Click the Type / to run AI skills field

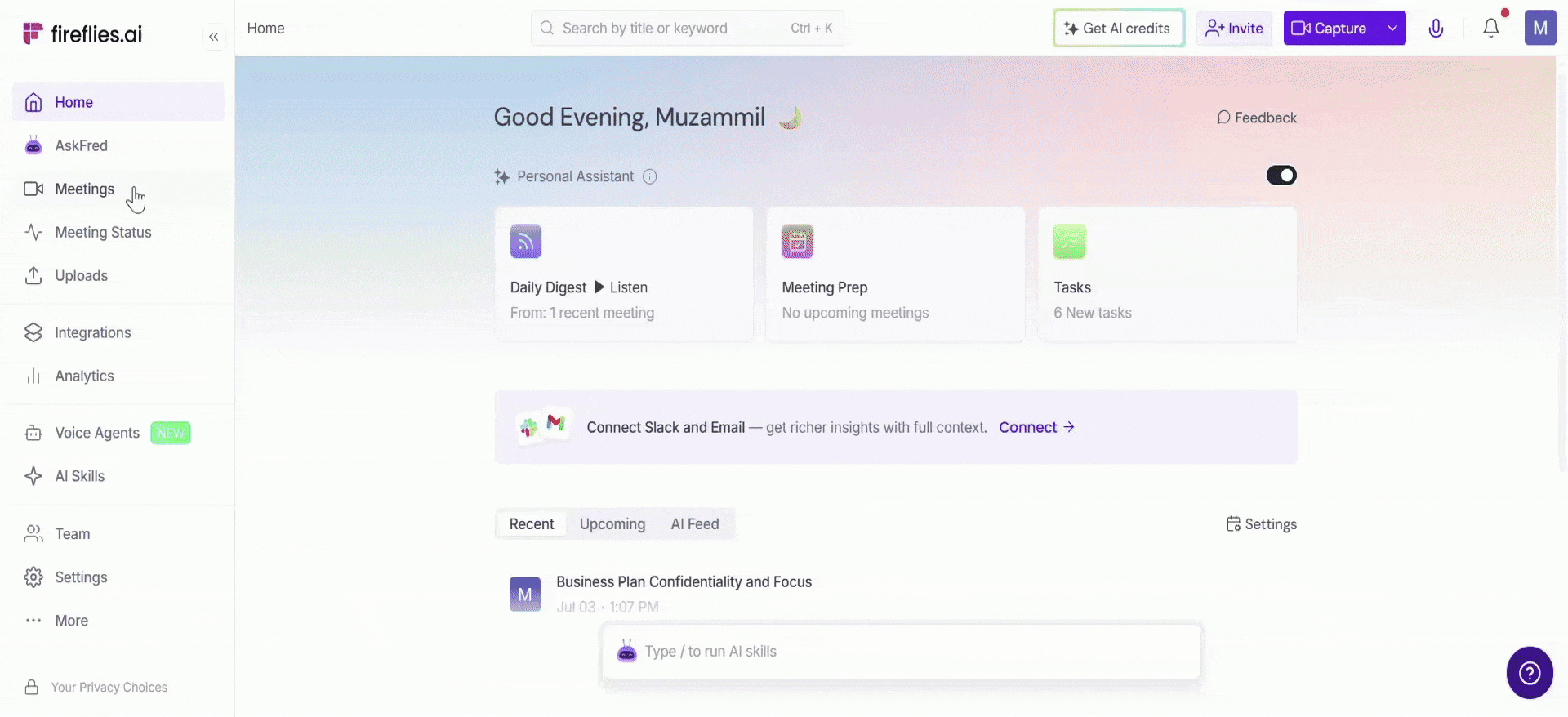(902, 652)
